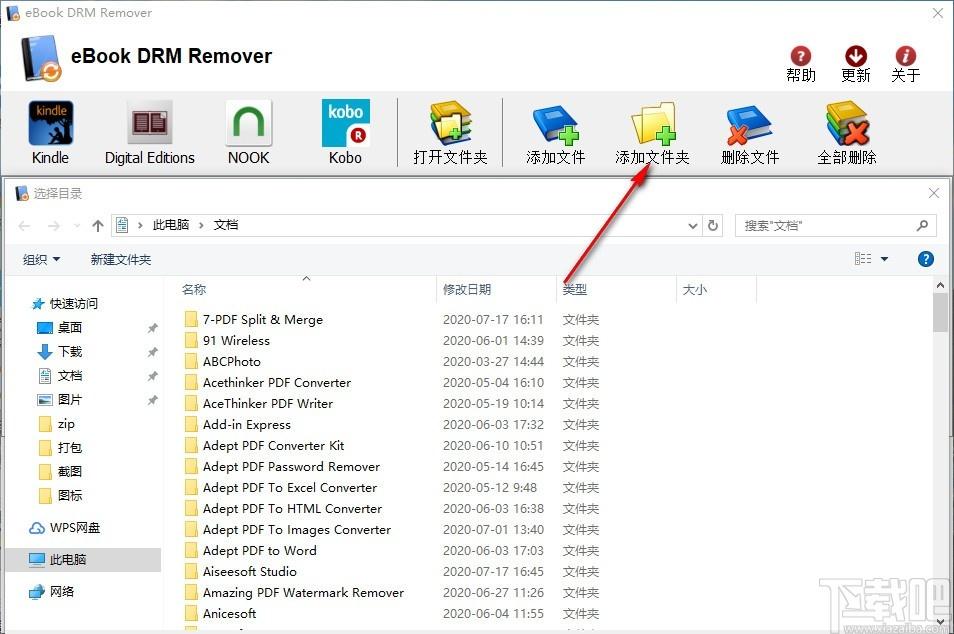Select the 截图 folder in sidebar
The width and height of the screenshot is (954, 634).
click(x=60, y=472)
